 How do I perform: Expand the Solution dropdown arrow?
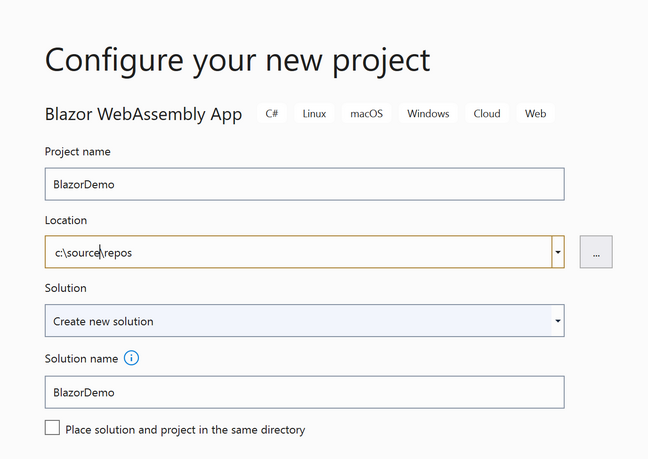coord(558,321)
